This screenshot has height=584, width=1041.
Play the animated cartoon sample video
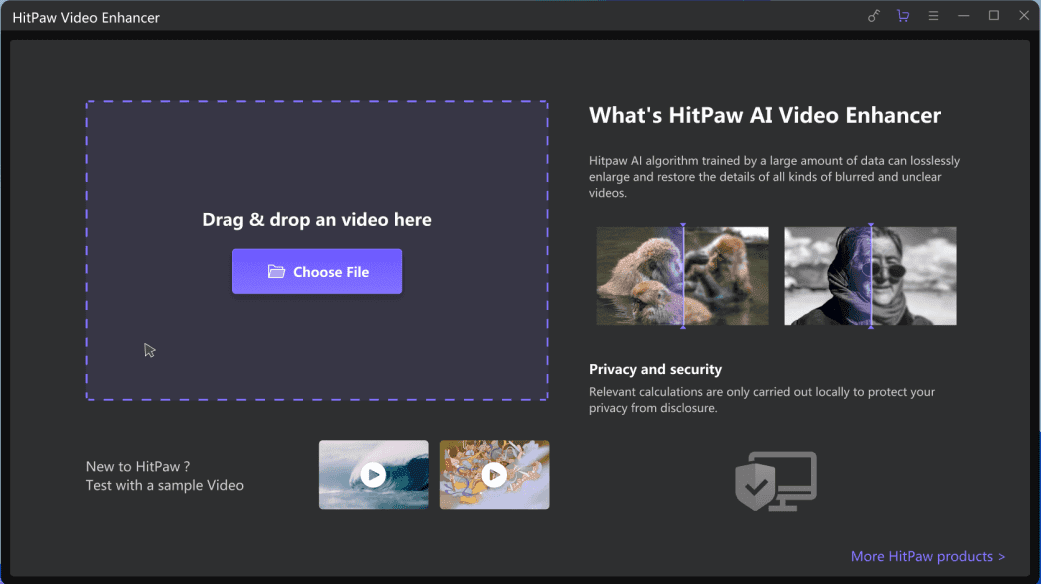(495, 474)
